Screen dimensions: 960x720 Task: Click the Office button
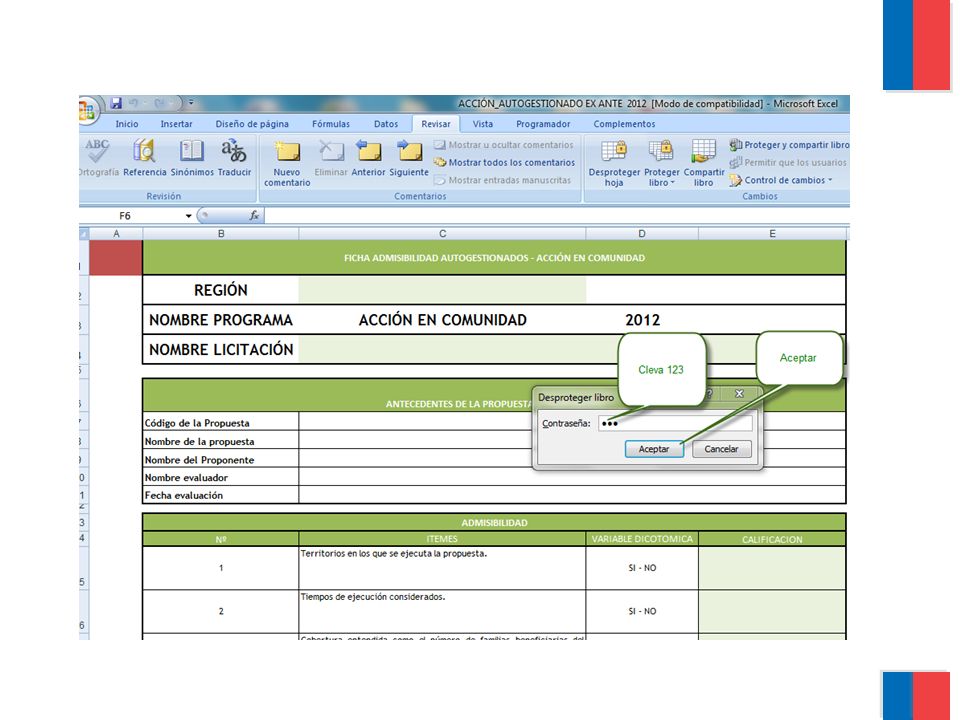[x=86, y=110]
